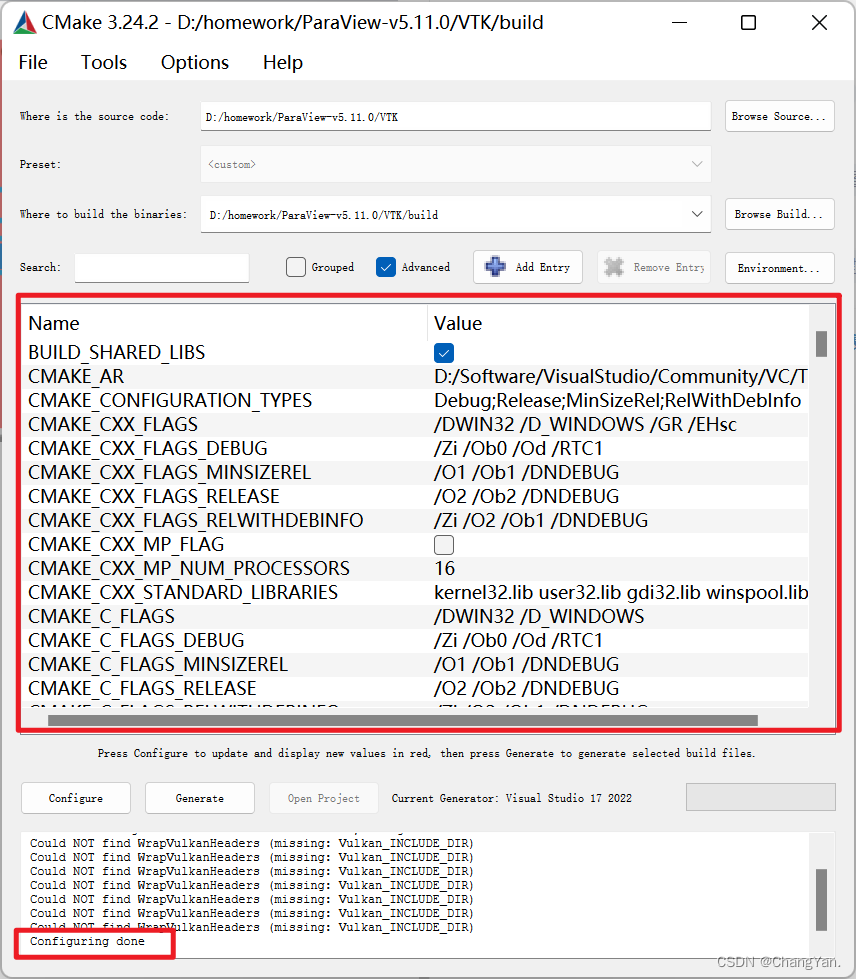The height and width of the screenshot is (979, 856).
Task: Select the CMAKE_C_FLAGS_DEBUG entry
Action: [136, 641]
